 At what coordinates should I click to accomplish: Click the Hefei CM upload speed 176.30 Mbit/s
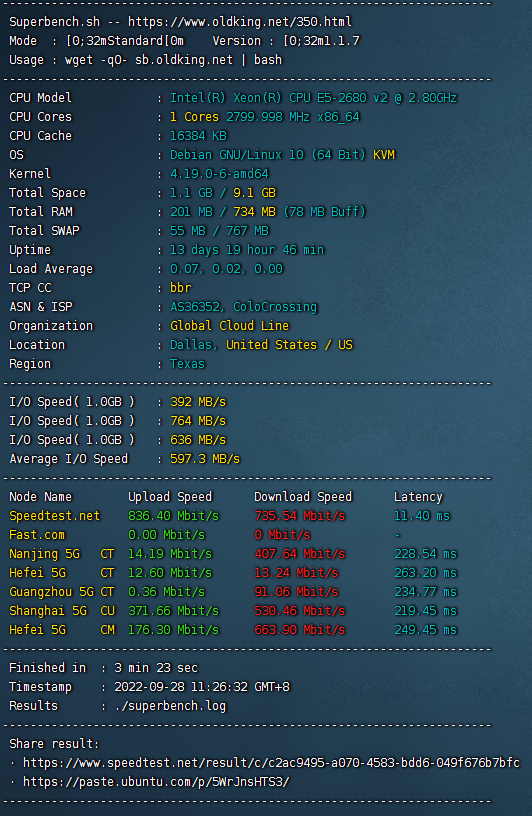pyautogui.click(x=173, y=630)
